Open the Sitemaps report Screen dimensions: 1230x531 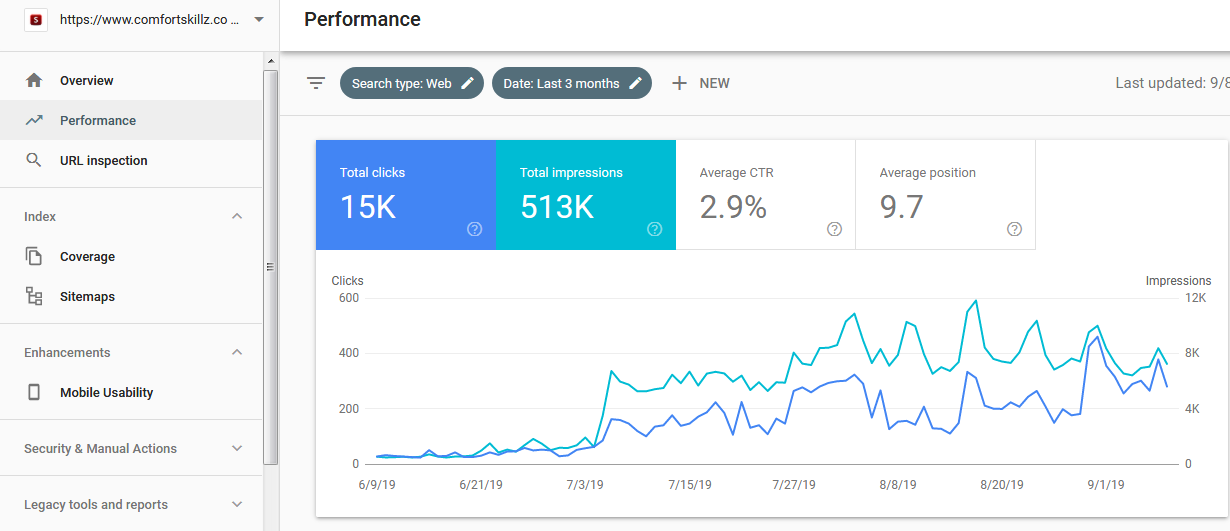87,296
